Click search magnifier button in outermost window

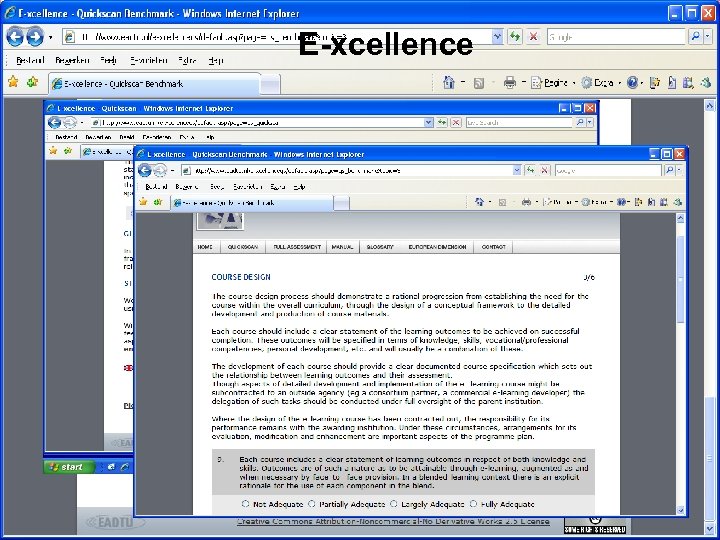(x=695, y=37)
